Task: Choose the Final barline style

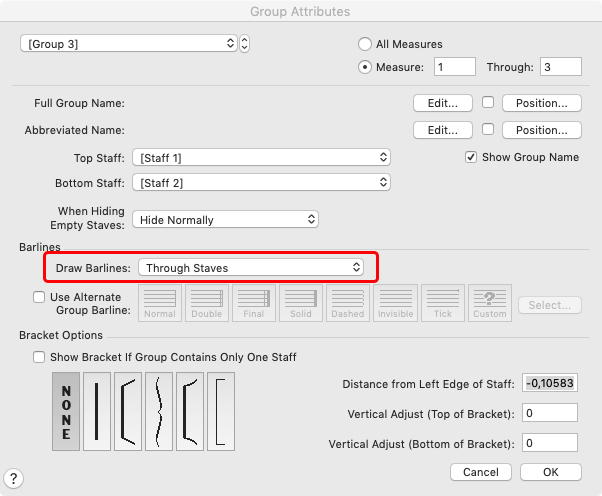Action: [x=254, y=303]
